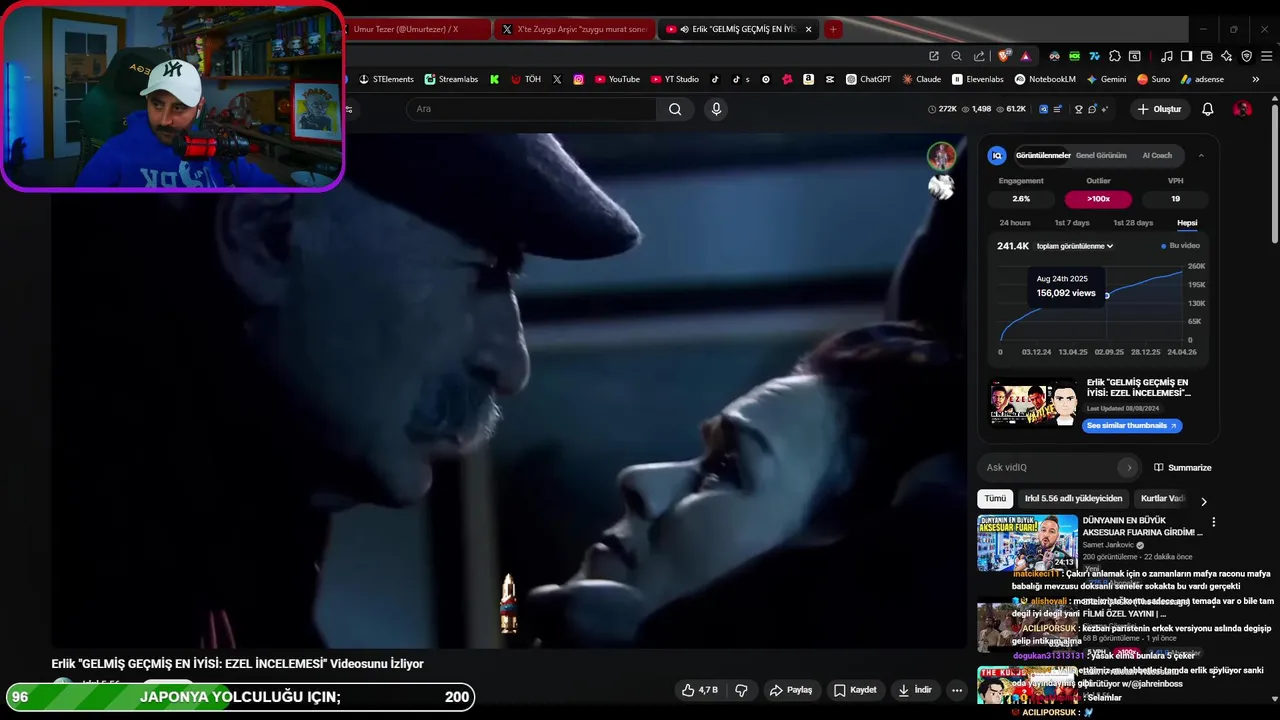This screenshot has height=720, width=1280.
Task: Select Irkıl 5.56 adlı yükleyiciden chip
Action: pyautogui.click(x=1073, y=498)
